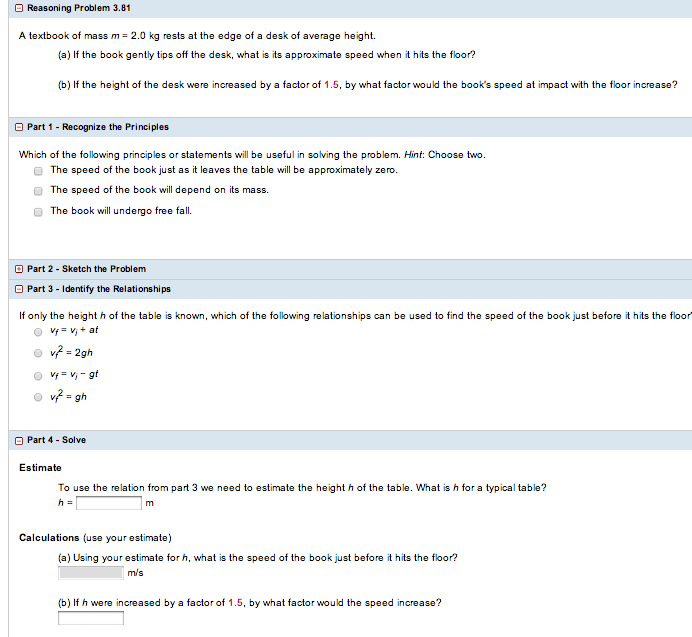
Task: Click 'Part 3 - Identify the Relationships' heading text
Action: [x=99, y=289]
